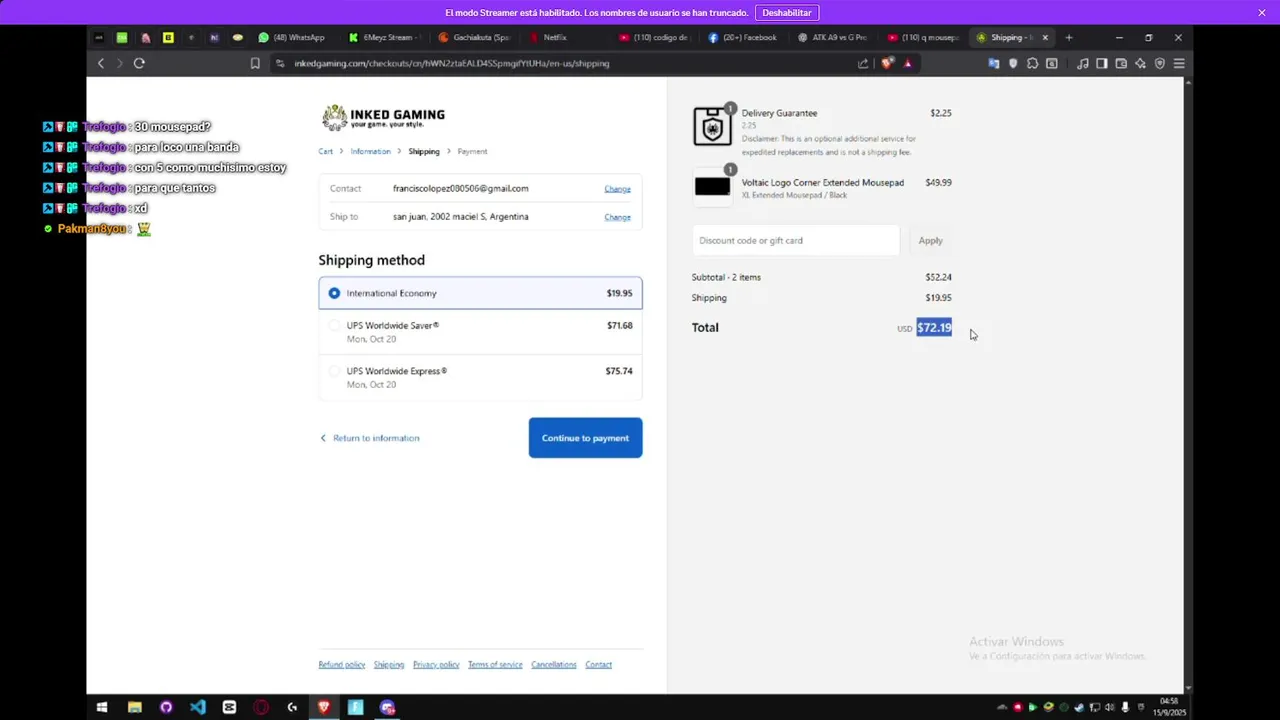The width and height of the screenshot is (1280, 720).
Task: Select International Economy shipping option
Action: (x=480, y=293)
